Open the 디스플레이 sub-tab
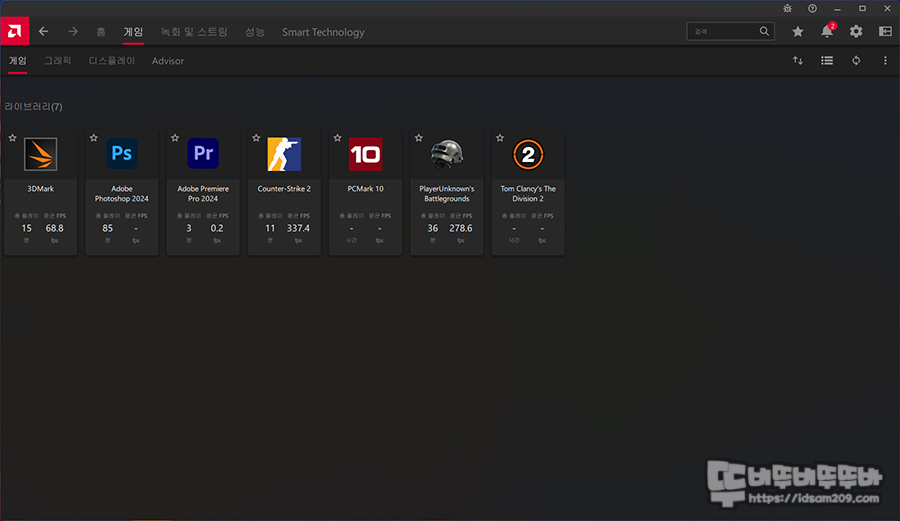 (x=112, y=61)
